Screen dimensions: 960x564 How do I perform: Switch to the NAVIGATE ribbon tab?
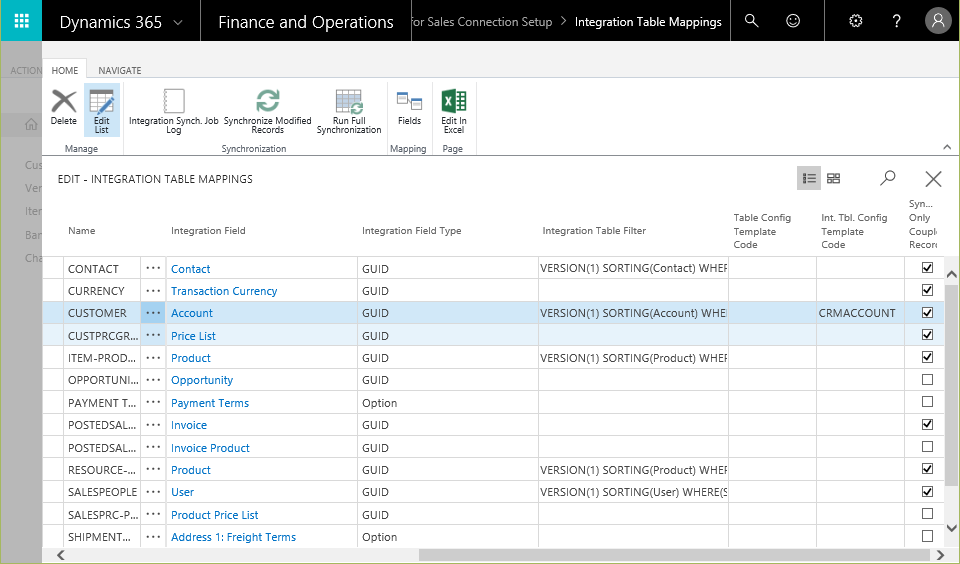point(120,70)
